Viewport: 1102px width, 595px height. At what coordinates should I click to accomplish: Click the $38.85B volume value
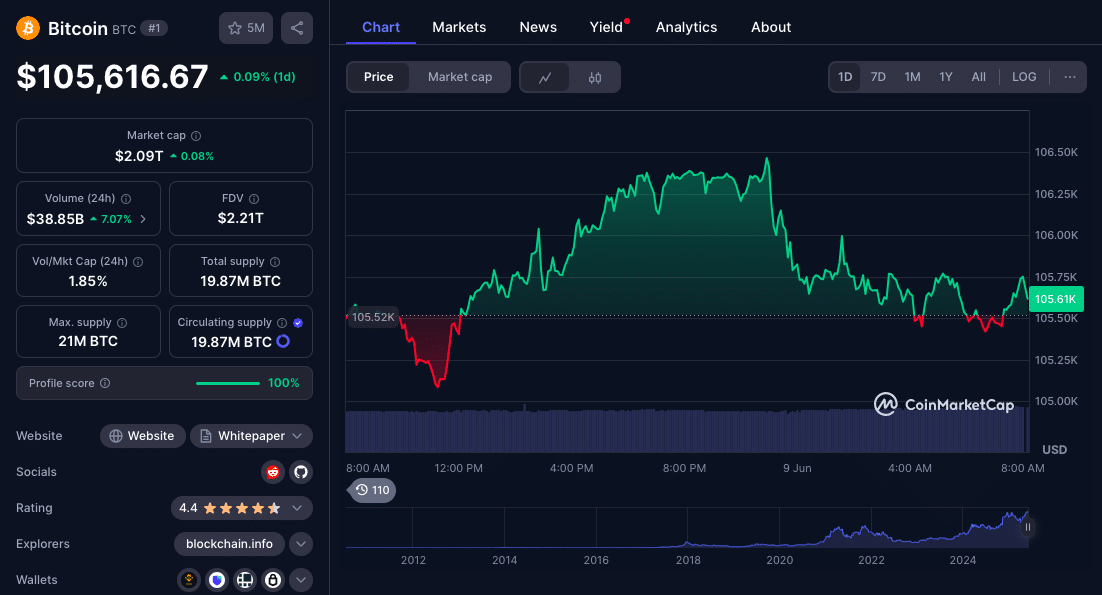tap(56, 219)
